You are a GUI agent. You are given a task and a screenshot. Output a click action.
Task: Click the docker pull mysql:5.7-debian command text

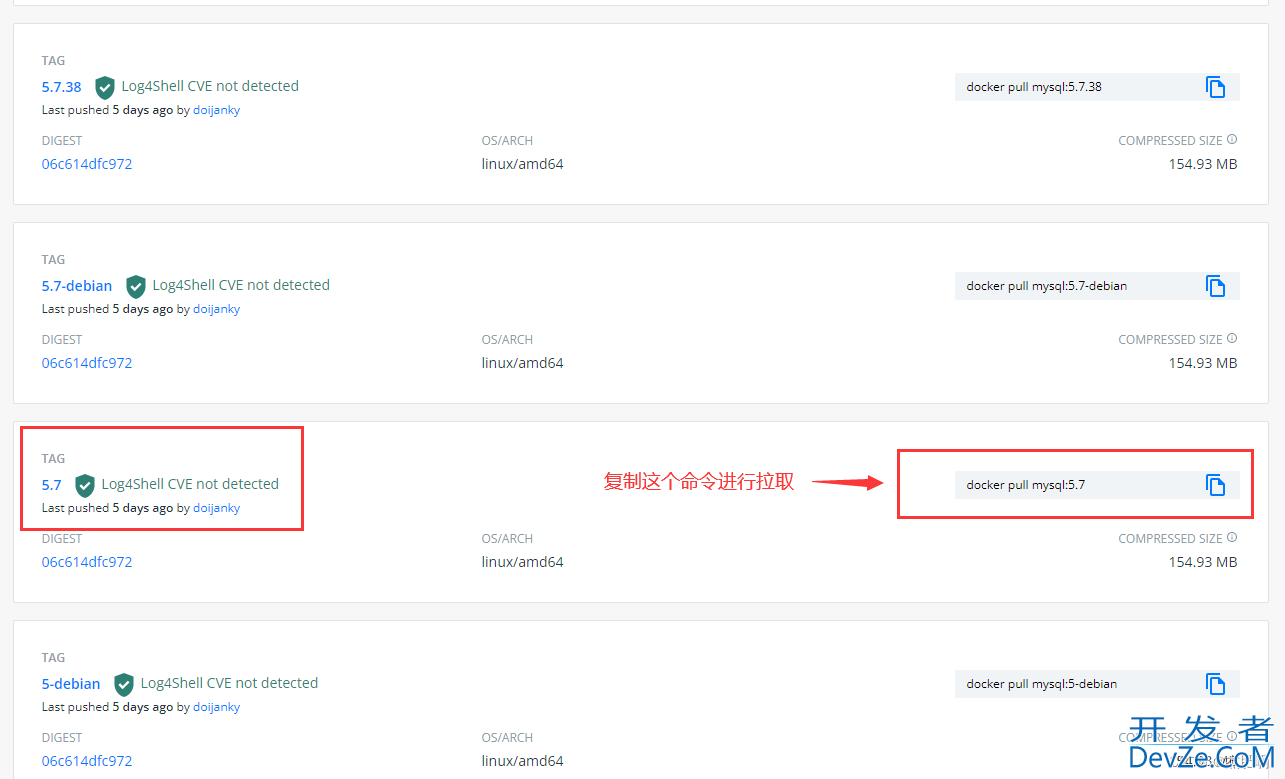click(1047, 286)
